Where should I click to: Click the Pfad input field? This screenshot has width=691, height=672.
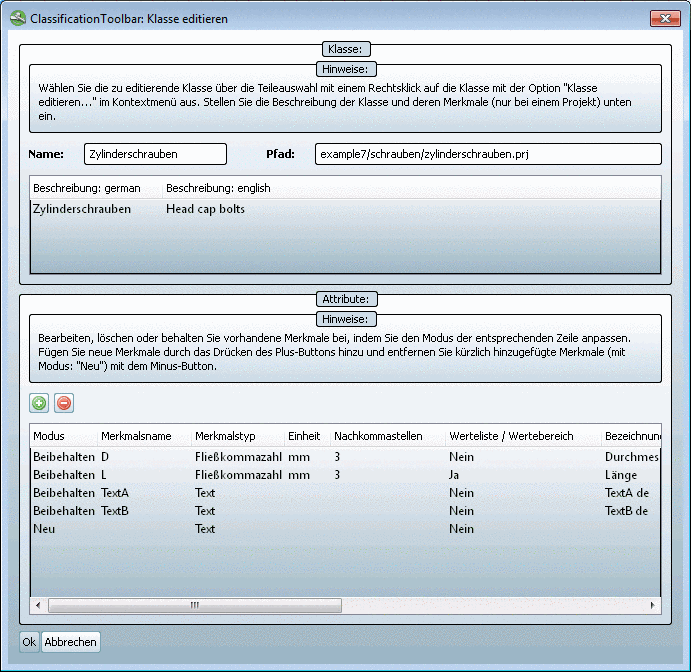pyautogui.click(x=488, y=154)
